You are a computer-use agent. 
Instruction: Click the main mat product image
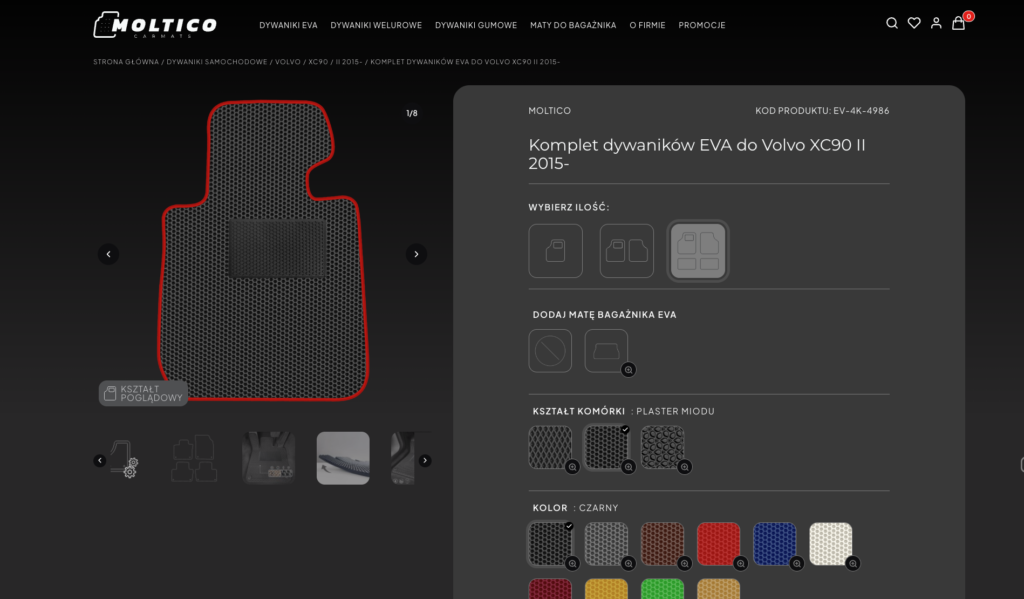coord(263,250)
